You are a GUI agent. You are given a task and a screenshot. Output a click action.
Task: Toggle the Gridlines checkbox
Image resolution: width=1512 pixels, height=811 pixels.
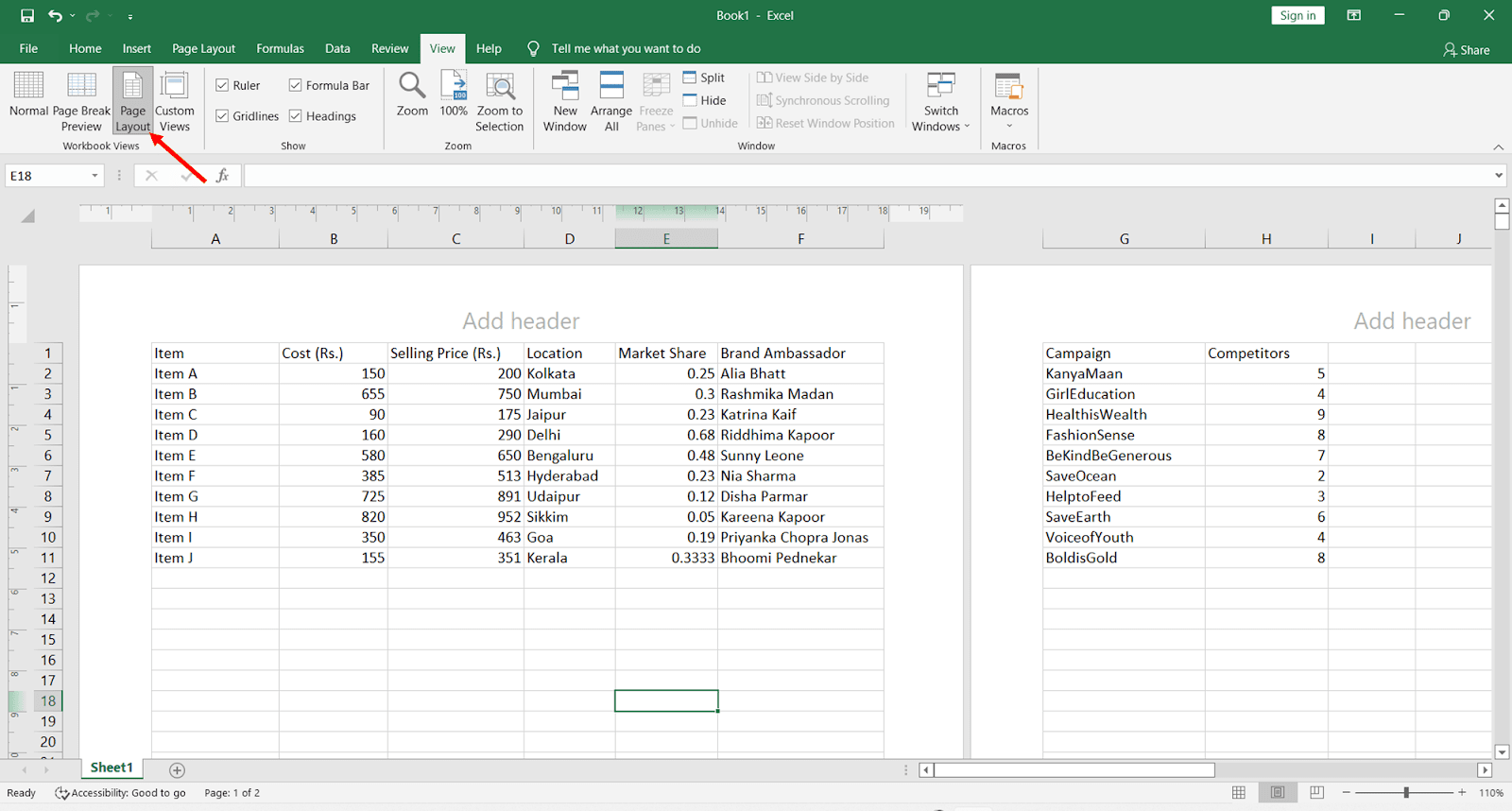(x=223, y=116)
